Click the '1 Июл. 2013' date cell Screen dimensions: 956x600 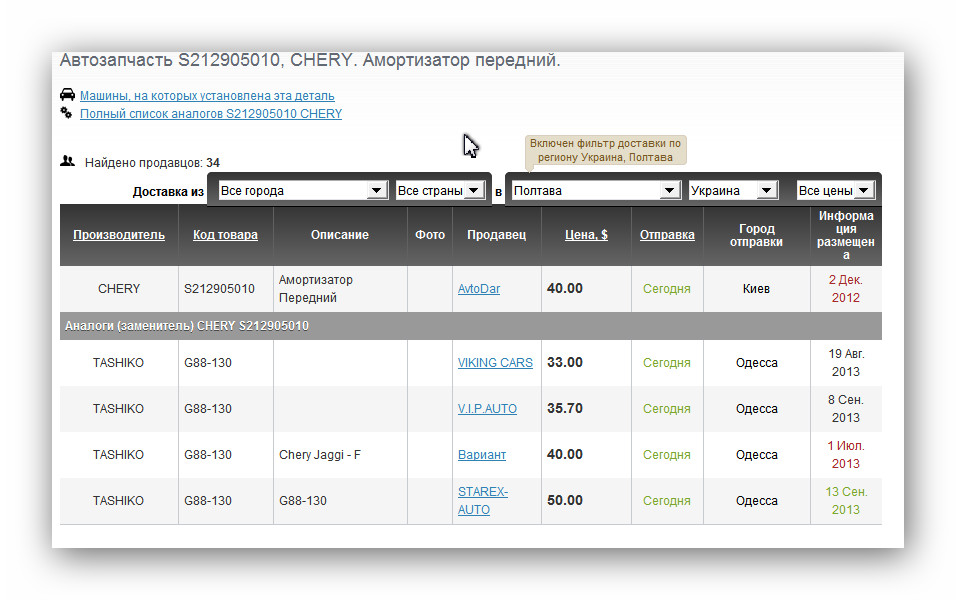pyautogui.click(x=846, y=455)
